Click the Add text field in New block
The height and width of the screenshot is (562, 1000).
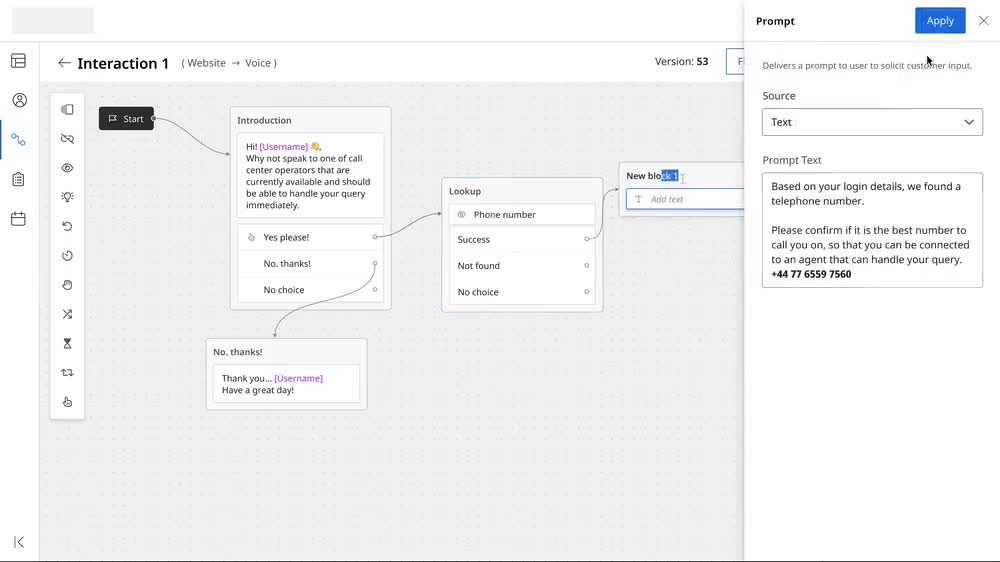pyautogui.click(x=685, y=199)
